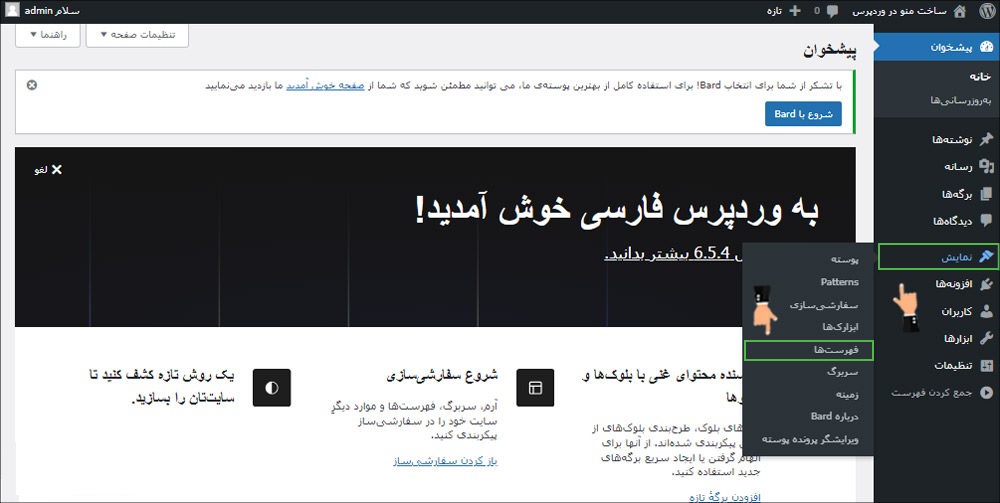Click the dashboard پیشخوان gauge icon
Viewport: 1000px width, 503px height.
pos(986,47)
